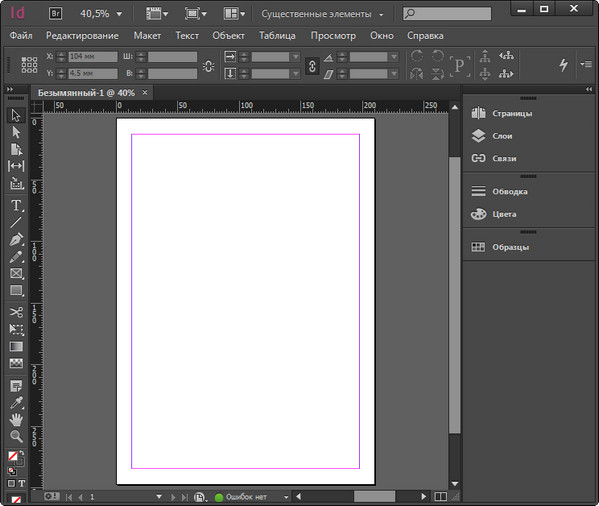599x506 pixels.
Task: Swap fill and stroke colors
Action: click(22, 453)
